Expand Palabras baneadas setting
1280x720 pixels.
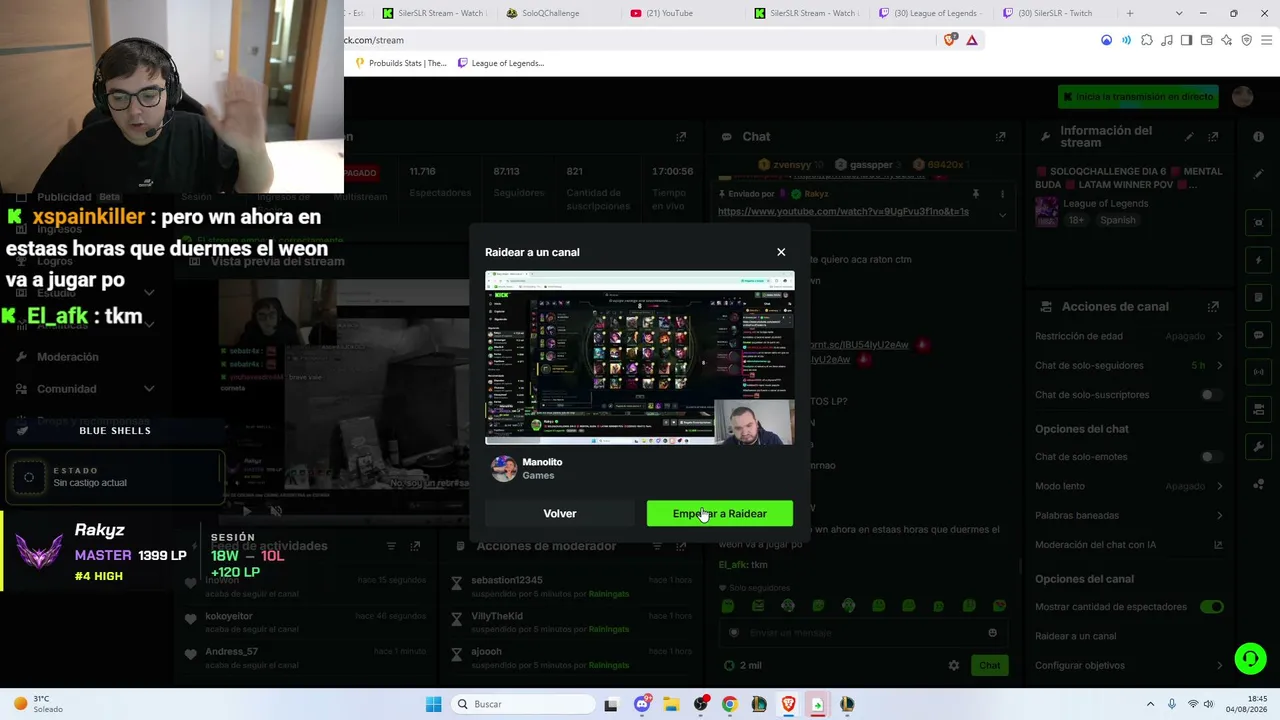click(x=1128, y=516)
